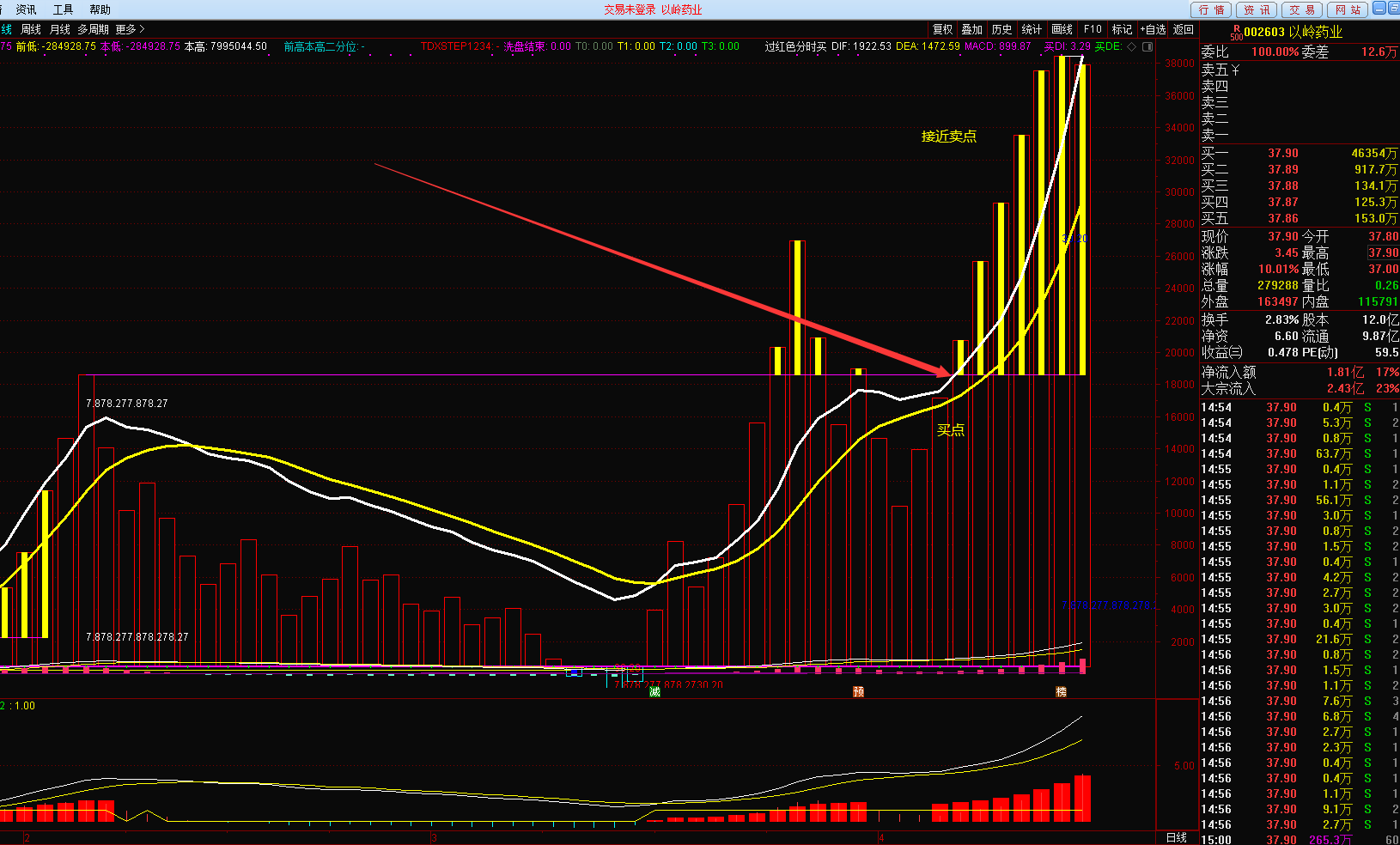Viewport: 1400px width, 845px height.
Task: Click the 交易未登录 login status text
Action: coord(630,9)
